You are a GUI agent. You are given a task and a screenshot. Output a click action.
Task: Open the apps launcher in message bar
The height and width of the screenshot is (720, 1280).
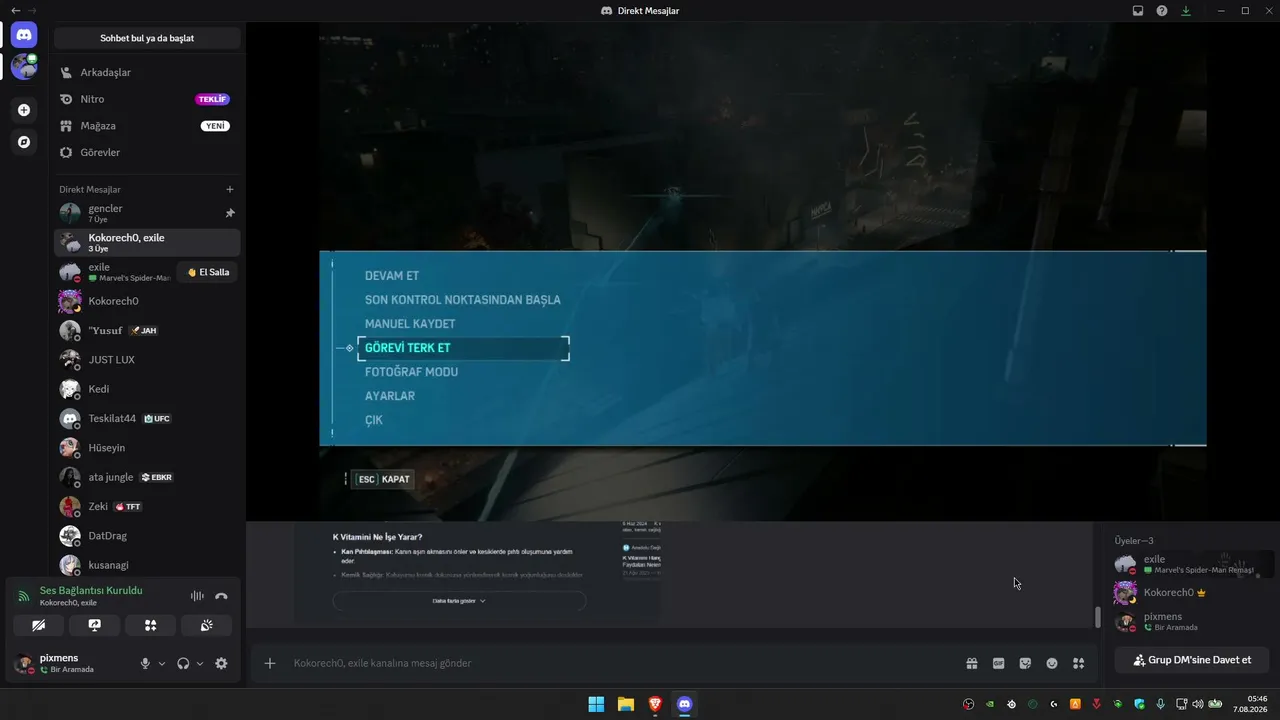point(1078,663)
